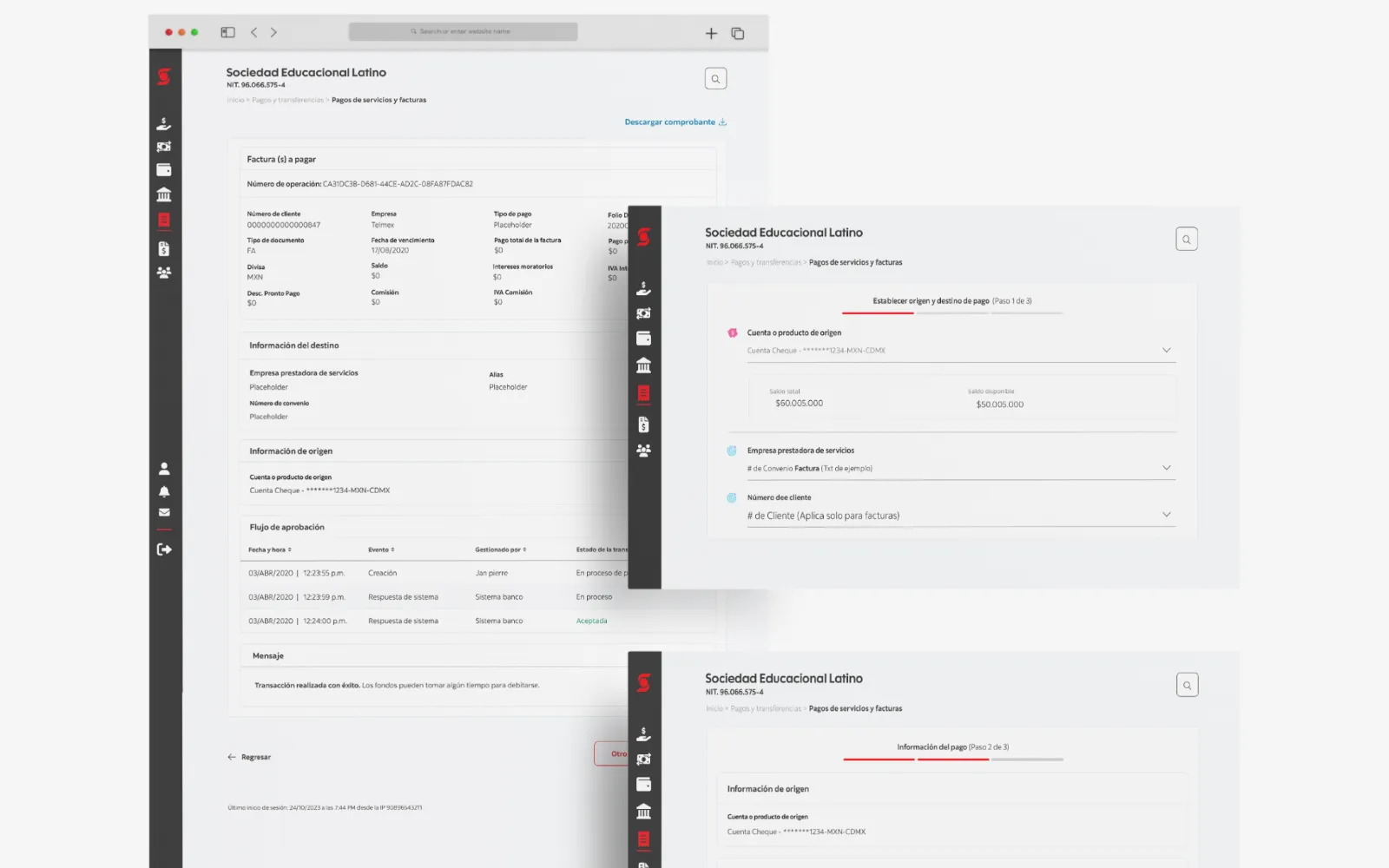
Task: Click search icon in the step 2 panel
Action: (1187, 685)
